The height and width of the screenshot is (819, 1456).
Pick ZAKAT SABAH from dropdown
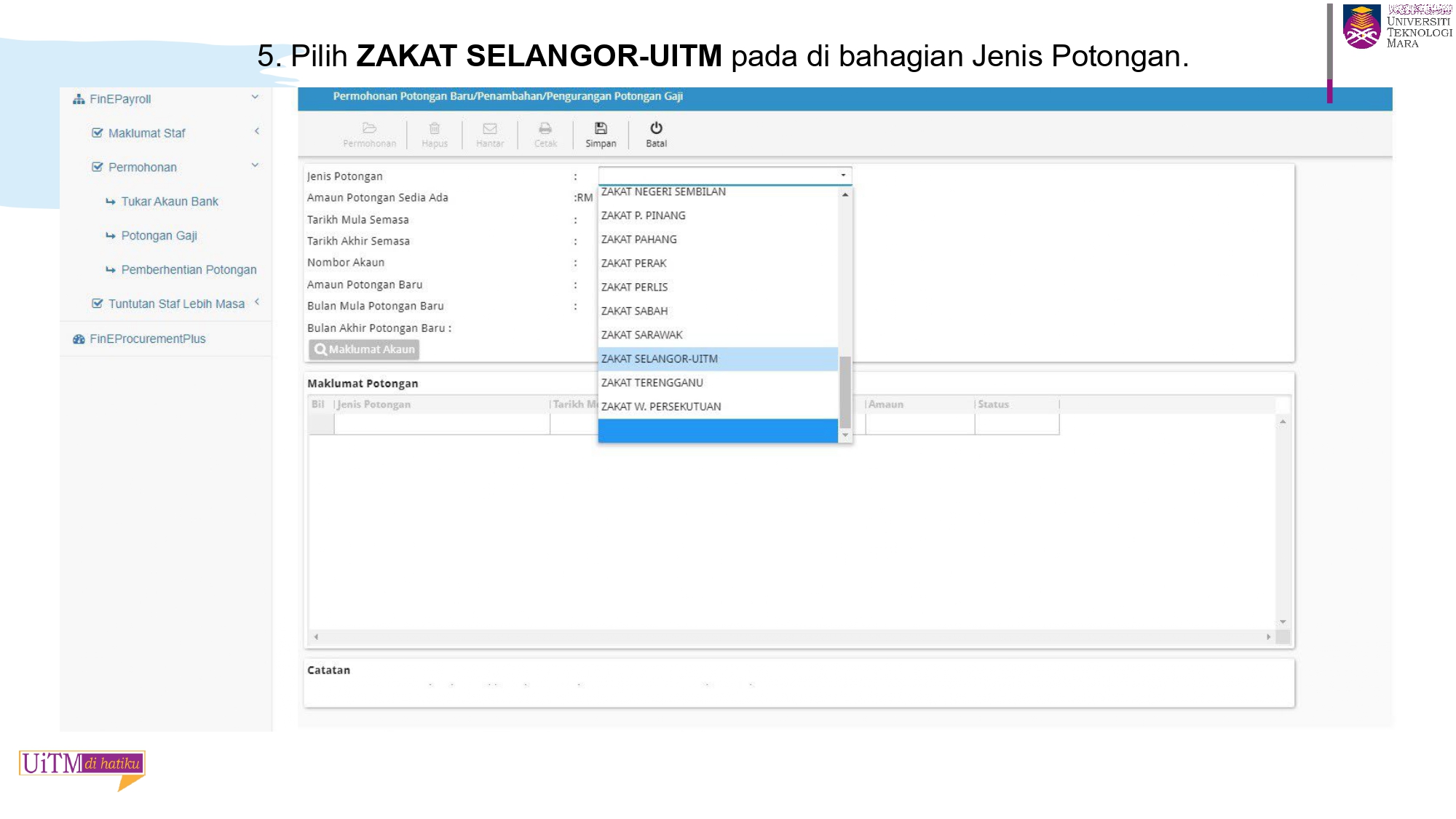click(x=718, y=311)
